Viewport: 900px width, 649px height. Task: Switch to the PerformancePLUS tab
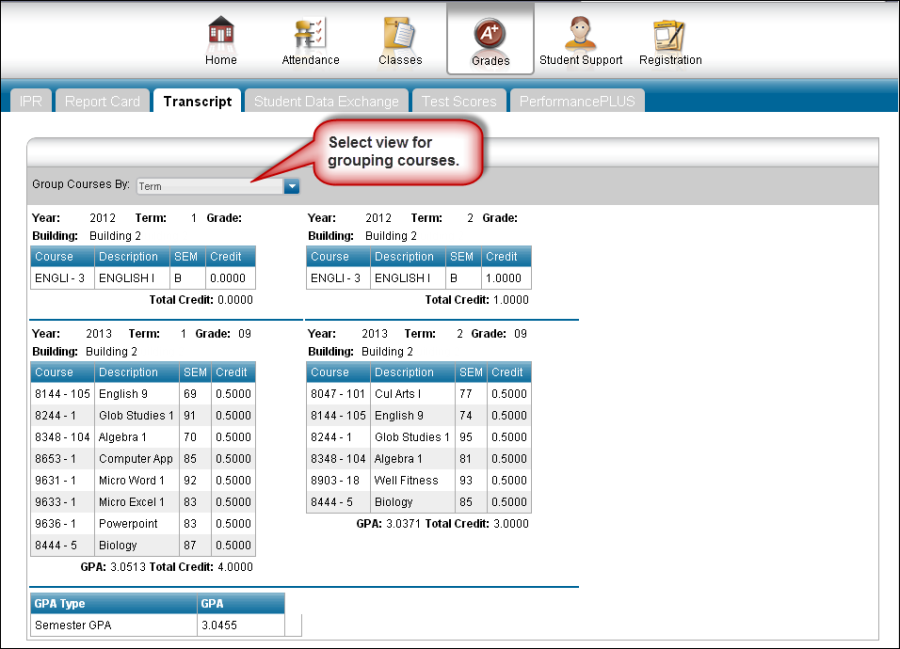577,101
